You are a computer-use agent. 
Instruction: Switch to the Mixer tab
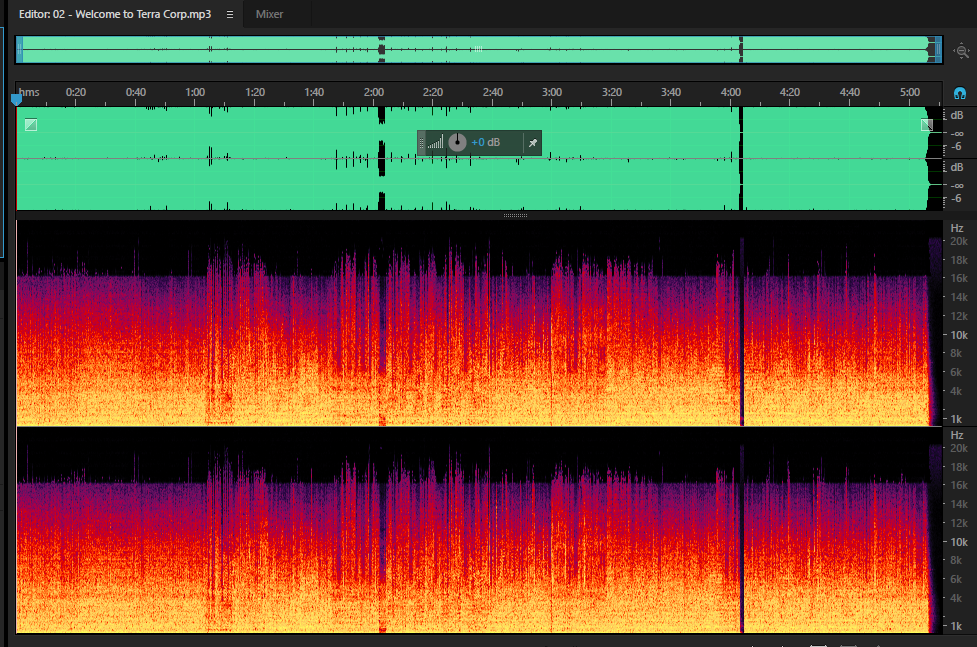tap(269, 14)
